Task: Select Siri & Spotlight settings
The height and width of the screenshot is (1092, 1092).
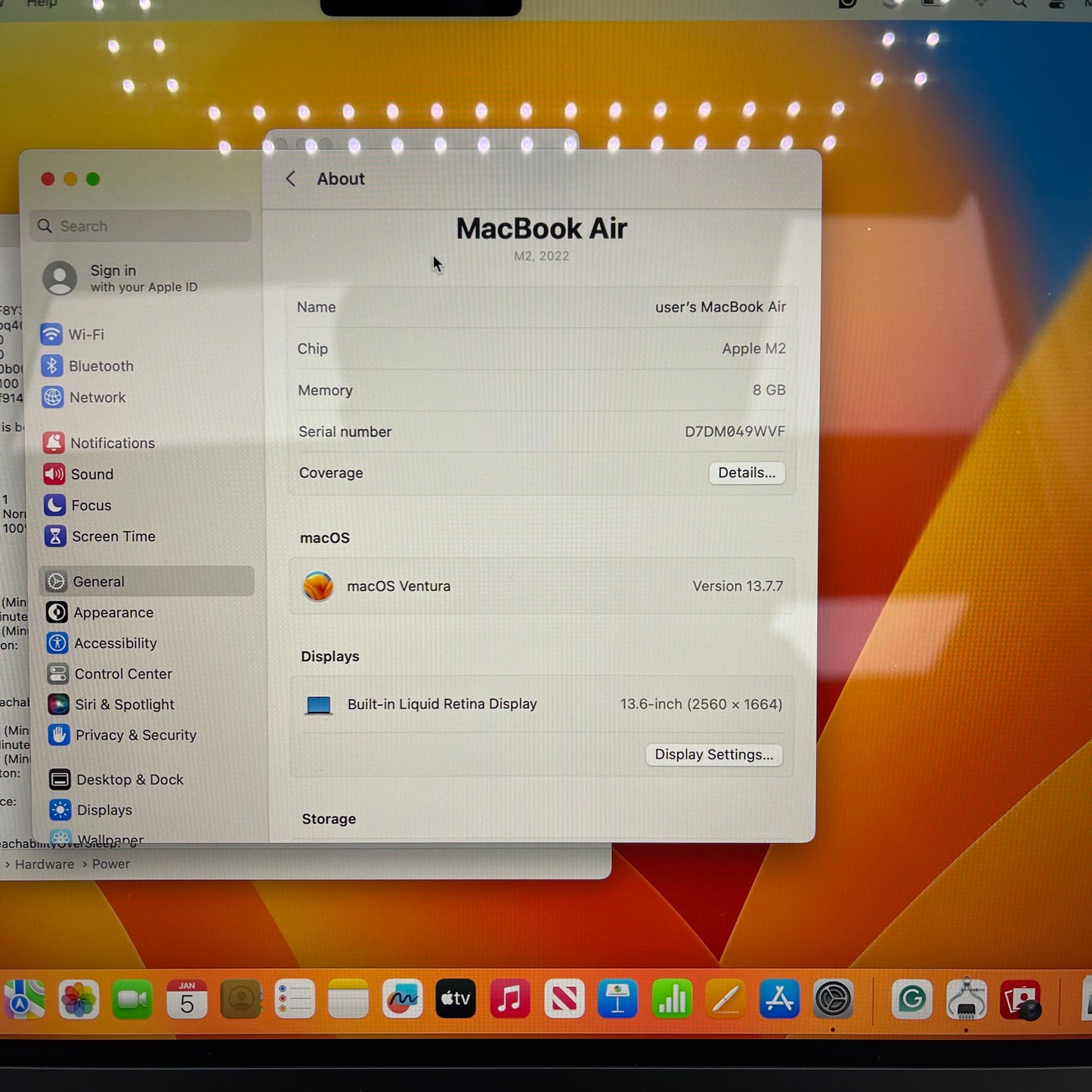Action: point(124,704)
